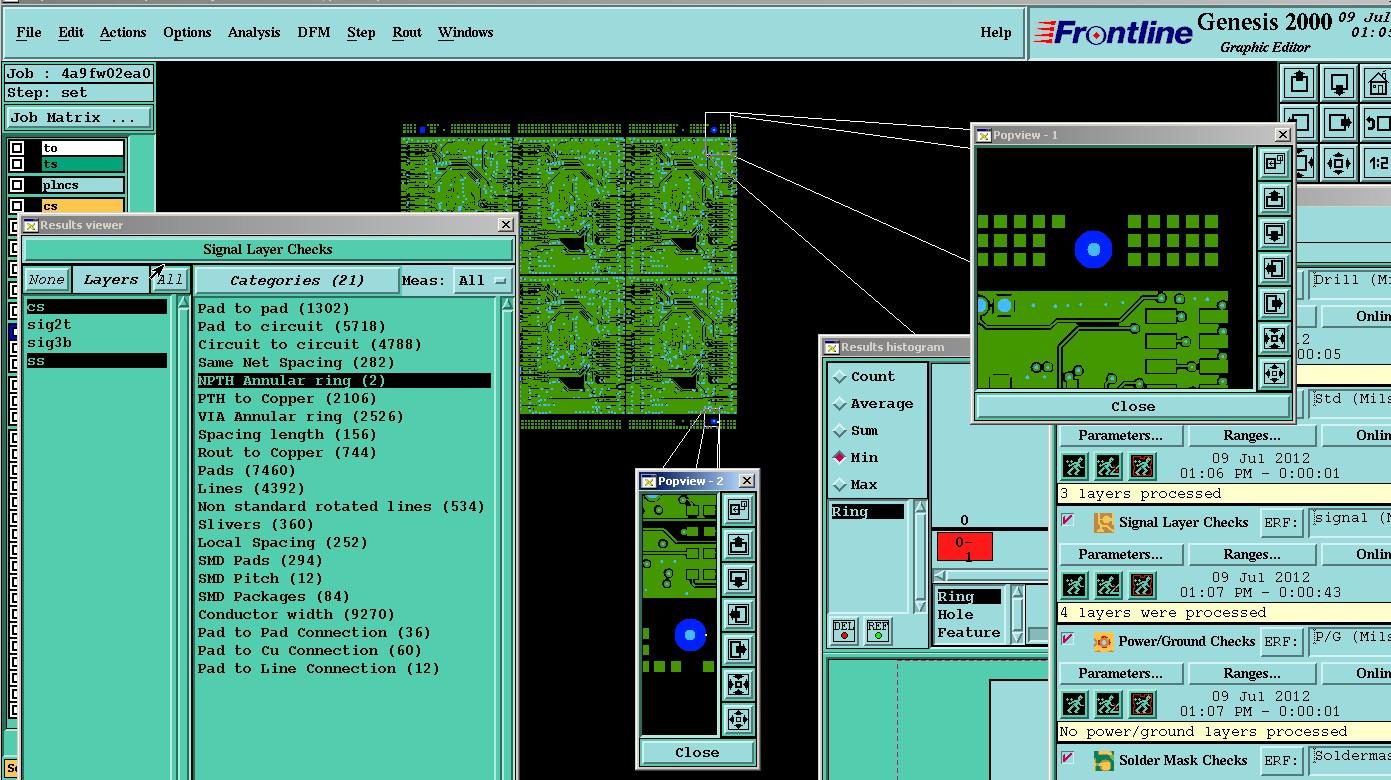Screen dimensions: 1391x780
Task: Click the All button beside Layers
Action: coord(170,280)
